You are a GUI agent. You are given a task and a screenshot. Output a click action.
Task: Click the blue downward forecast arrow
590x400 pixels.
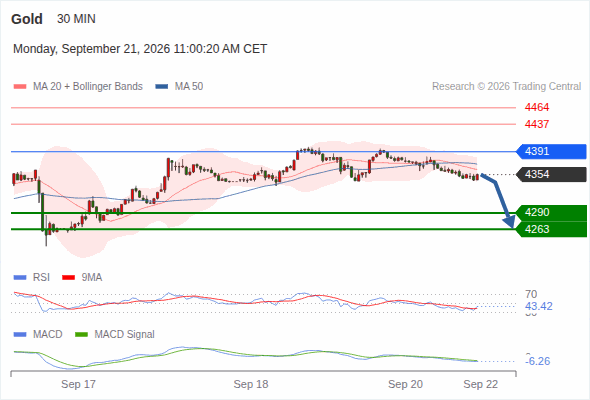[x=499, y=201]
